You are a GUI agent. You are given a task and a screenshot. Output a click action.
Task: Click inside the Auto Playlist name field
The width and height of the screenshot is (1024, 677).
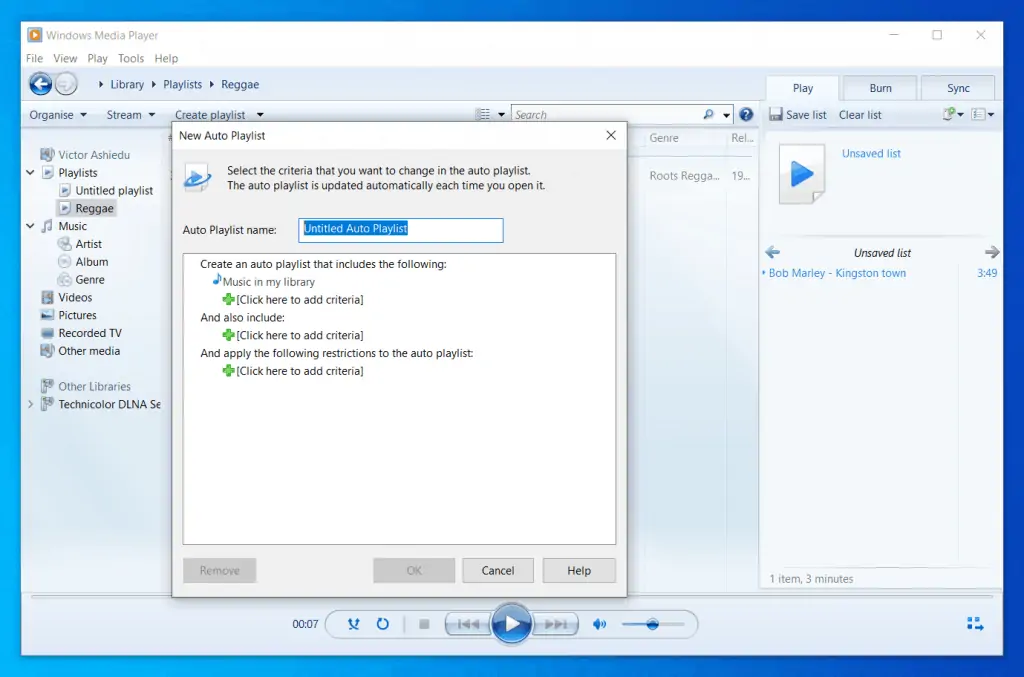400,230
